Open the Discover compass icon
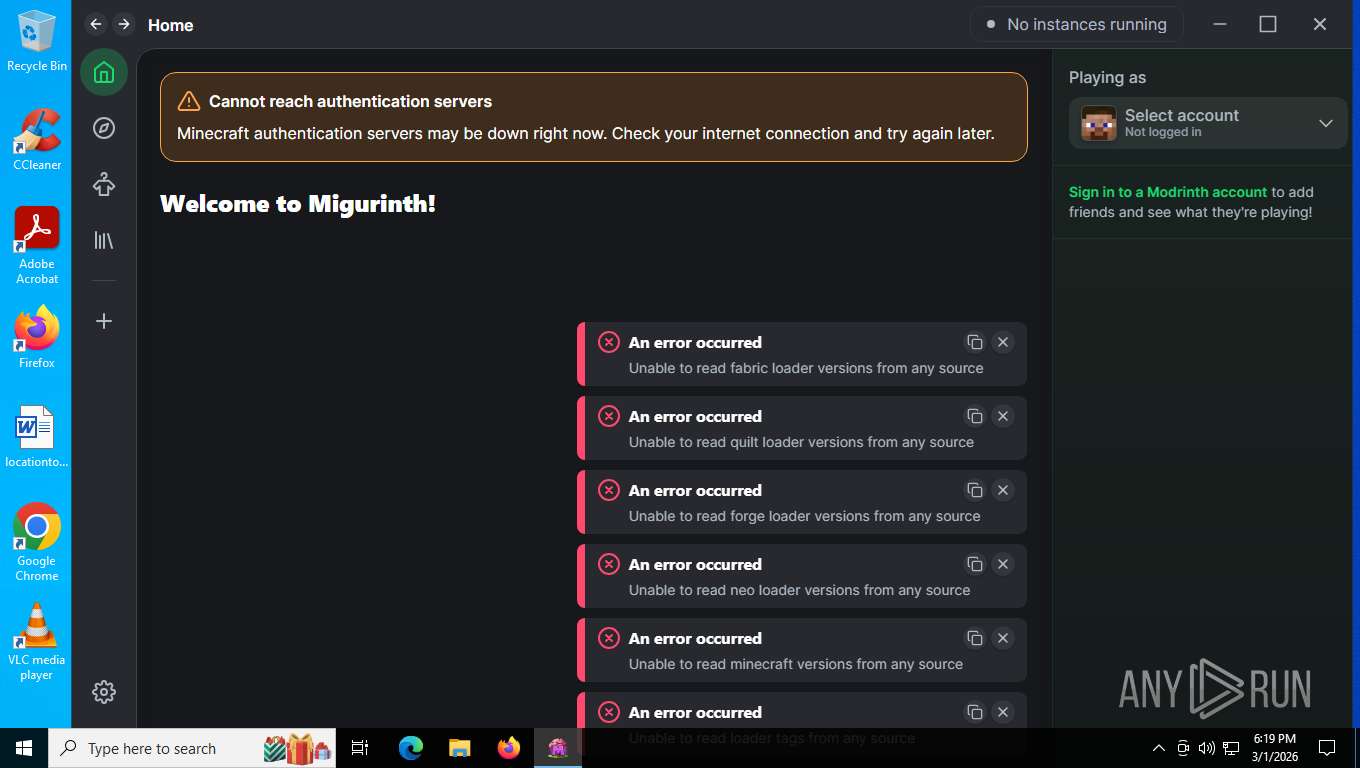The height and width of the screenshot is (768, 1360). 104,128
